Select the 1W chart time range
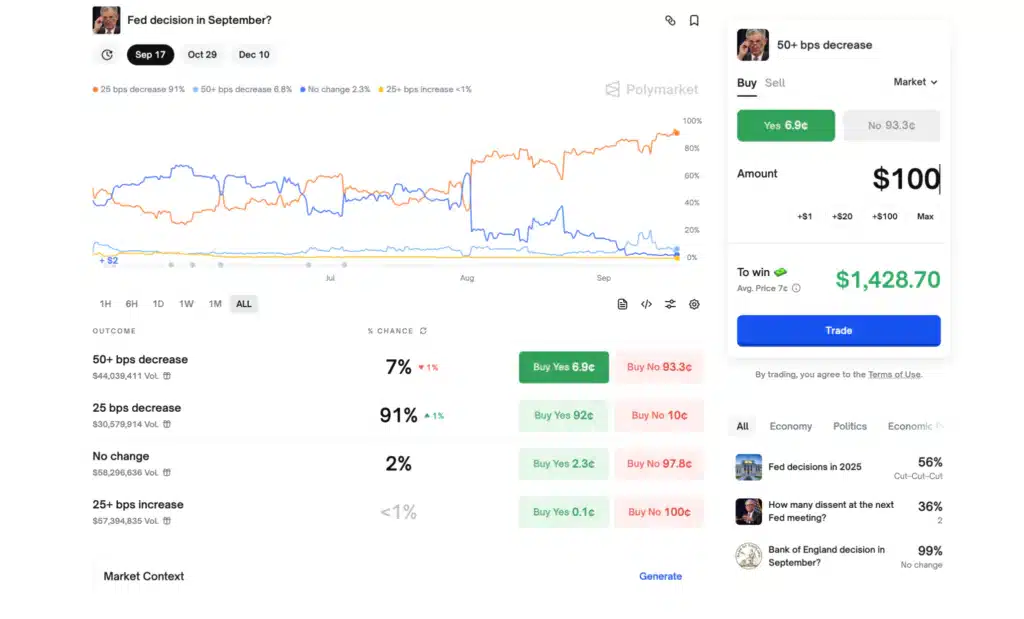 click(186, 304)
